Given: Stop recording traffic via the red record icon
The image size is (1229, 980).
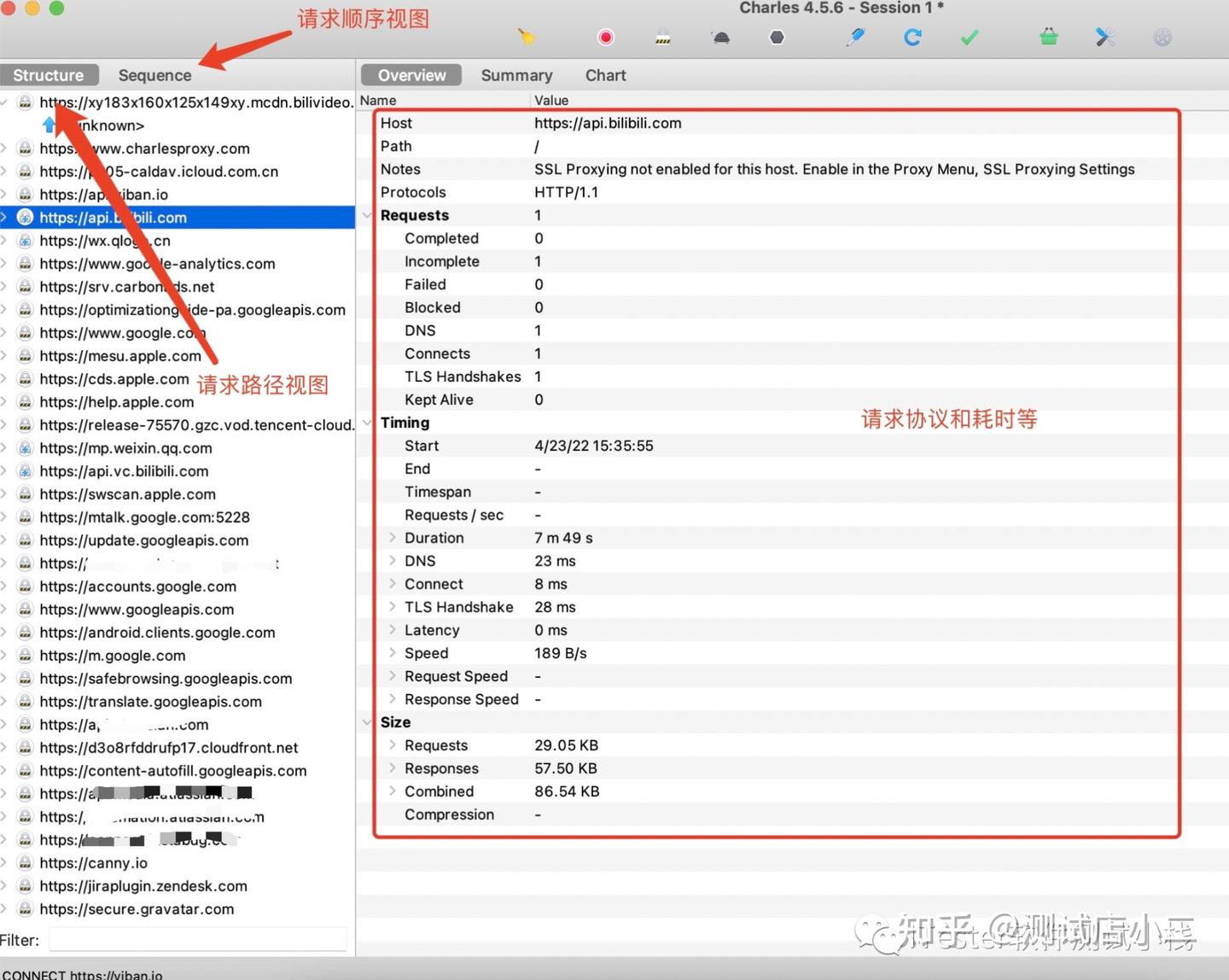Looking at the screenshot, I should [605, 37].
